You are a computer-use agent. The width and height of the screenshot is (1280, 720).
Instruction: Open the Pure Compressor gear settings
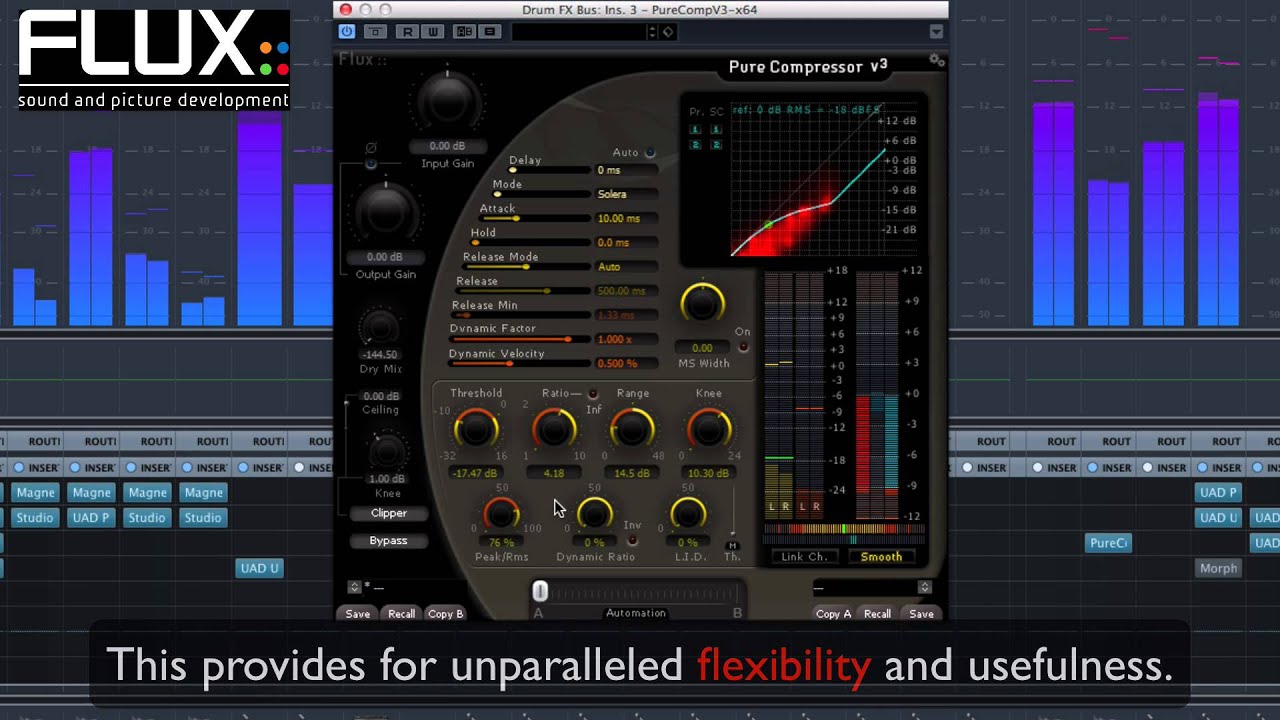[936, 60]
